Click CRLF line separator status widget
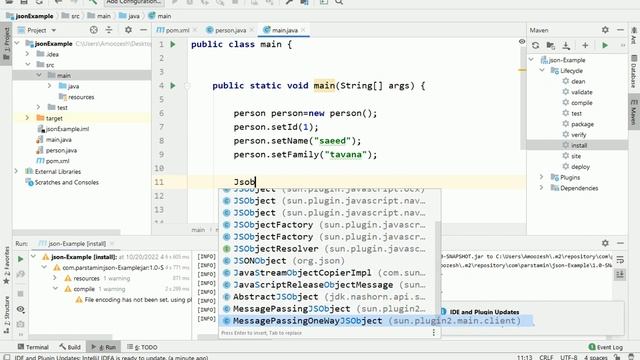 [546, 357]
